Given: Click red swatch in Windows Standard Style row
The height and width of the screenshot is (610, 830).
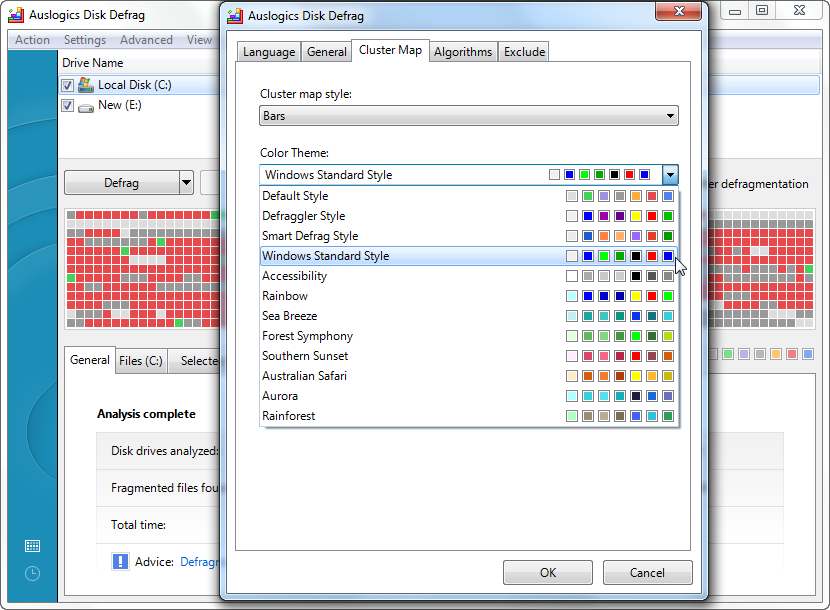Looking at the screenshot, I should (x=652, y=256).
